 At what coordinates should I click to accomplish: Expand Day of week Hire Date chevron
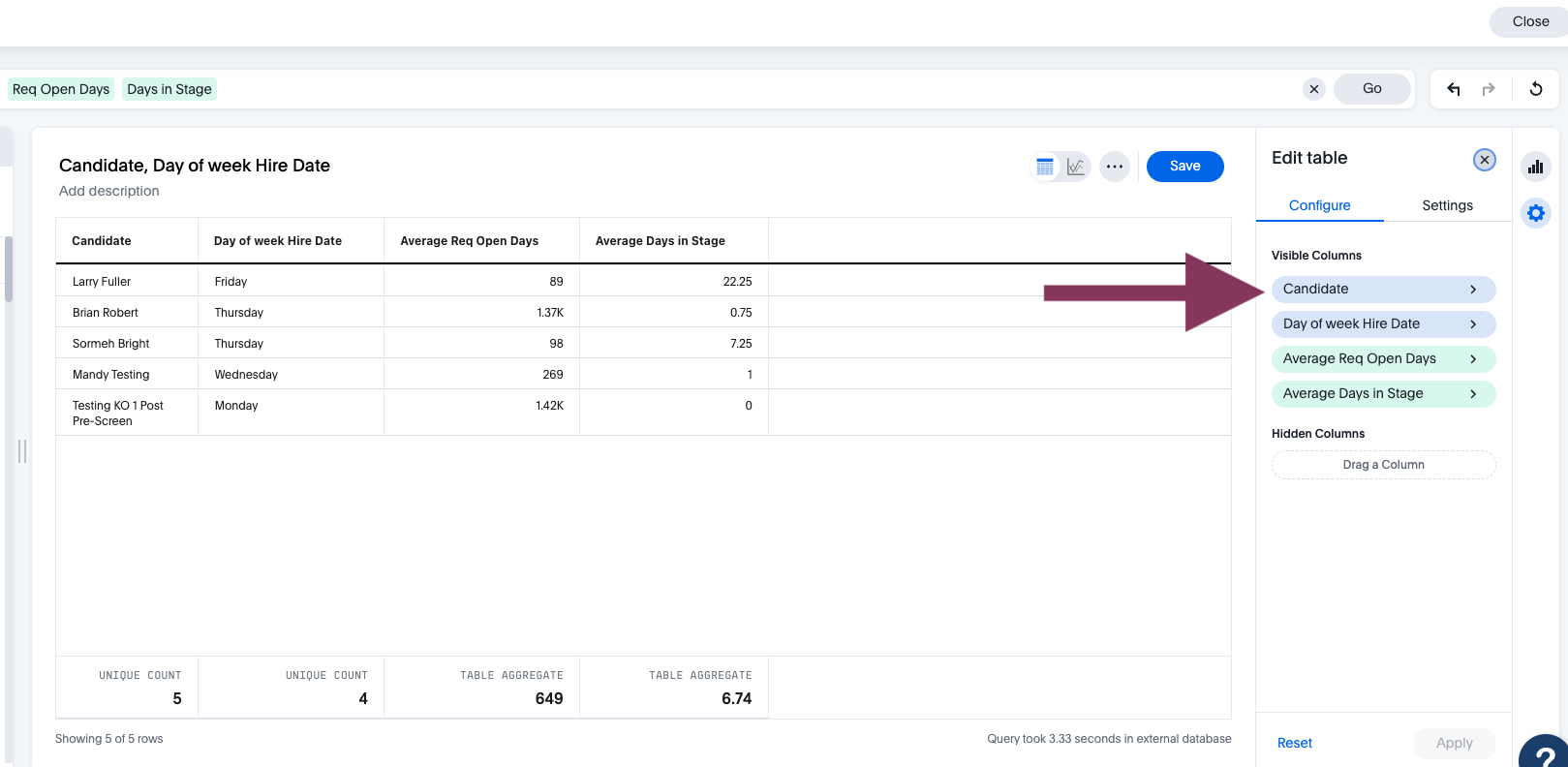pos(1473,324)
